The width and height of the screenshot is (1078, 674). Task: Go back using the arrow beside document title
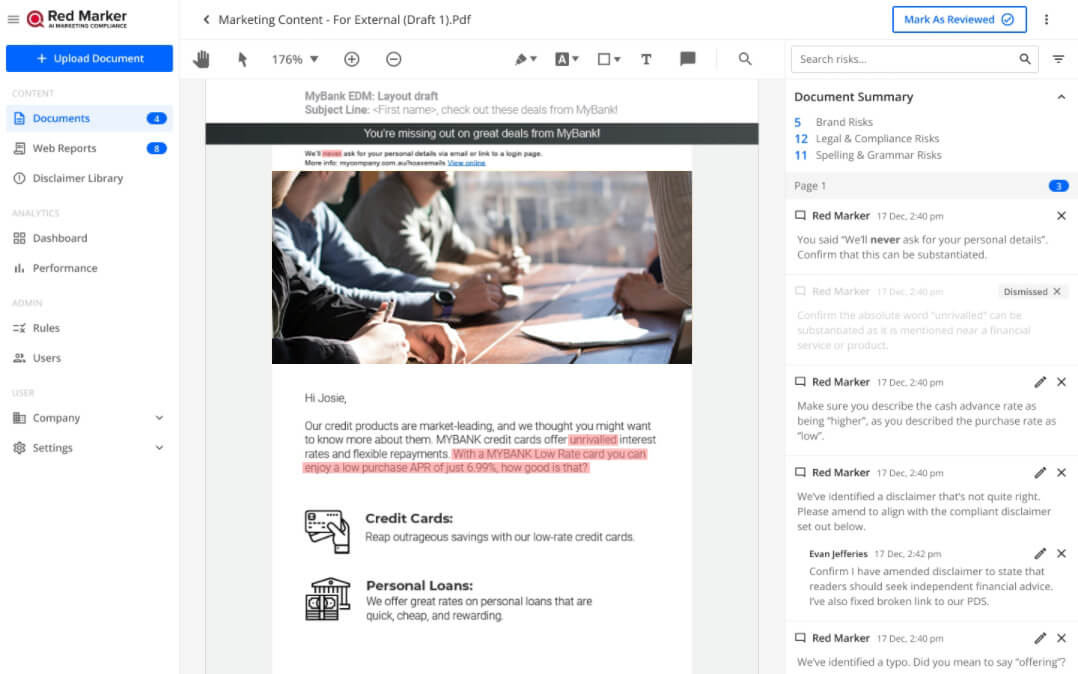click(x=206, y=19)
